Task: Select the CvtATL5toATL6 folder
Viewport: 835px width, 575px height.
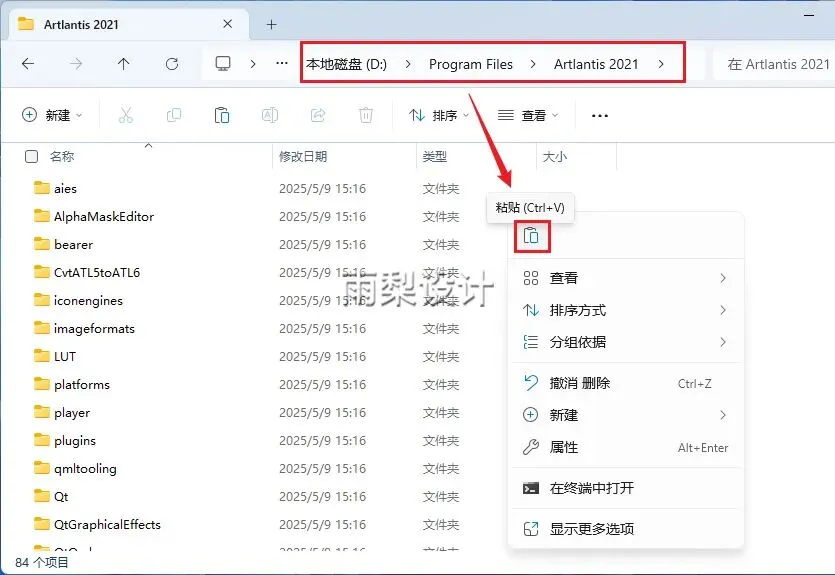Action: click(97, 272)
